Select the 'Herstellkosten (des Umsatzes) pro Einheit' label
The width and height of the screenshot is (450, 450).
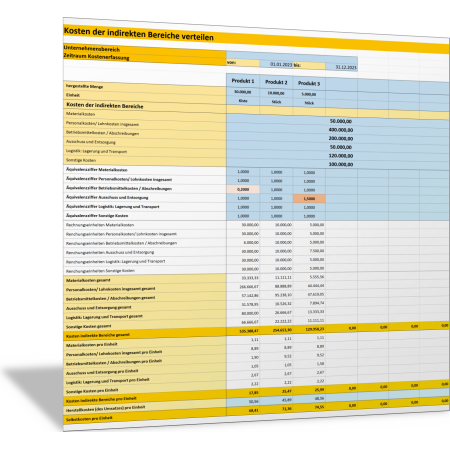pyautogui.click(x=106, y=409)
